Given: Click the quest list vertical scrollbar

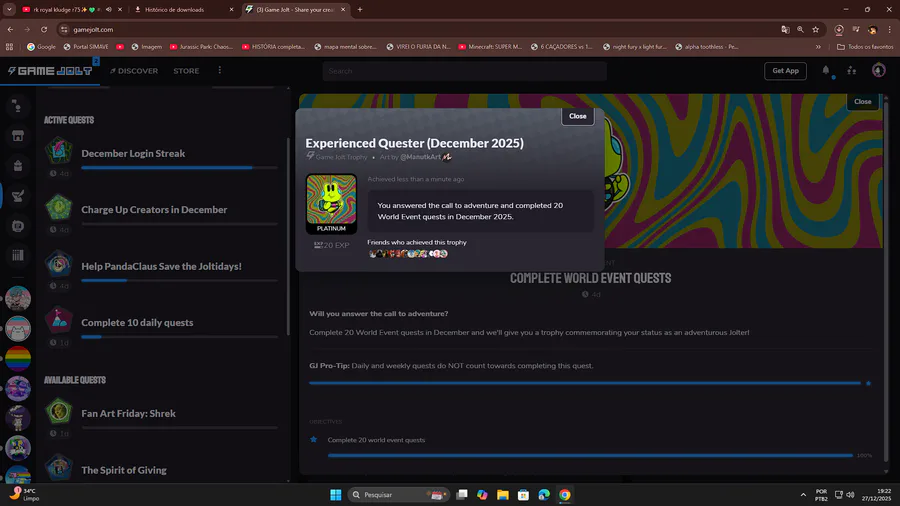Looking at the screenshot, I should (x=288, y=236).
